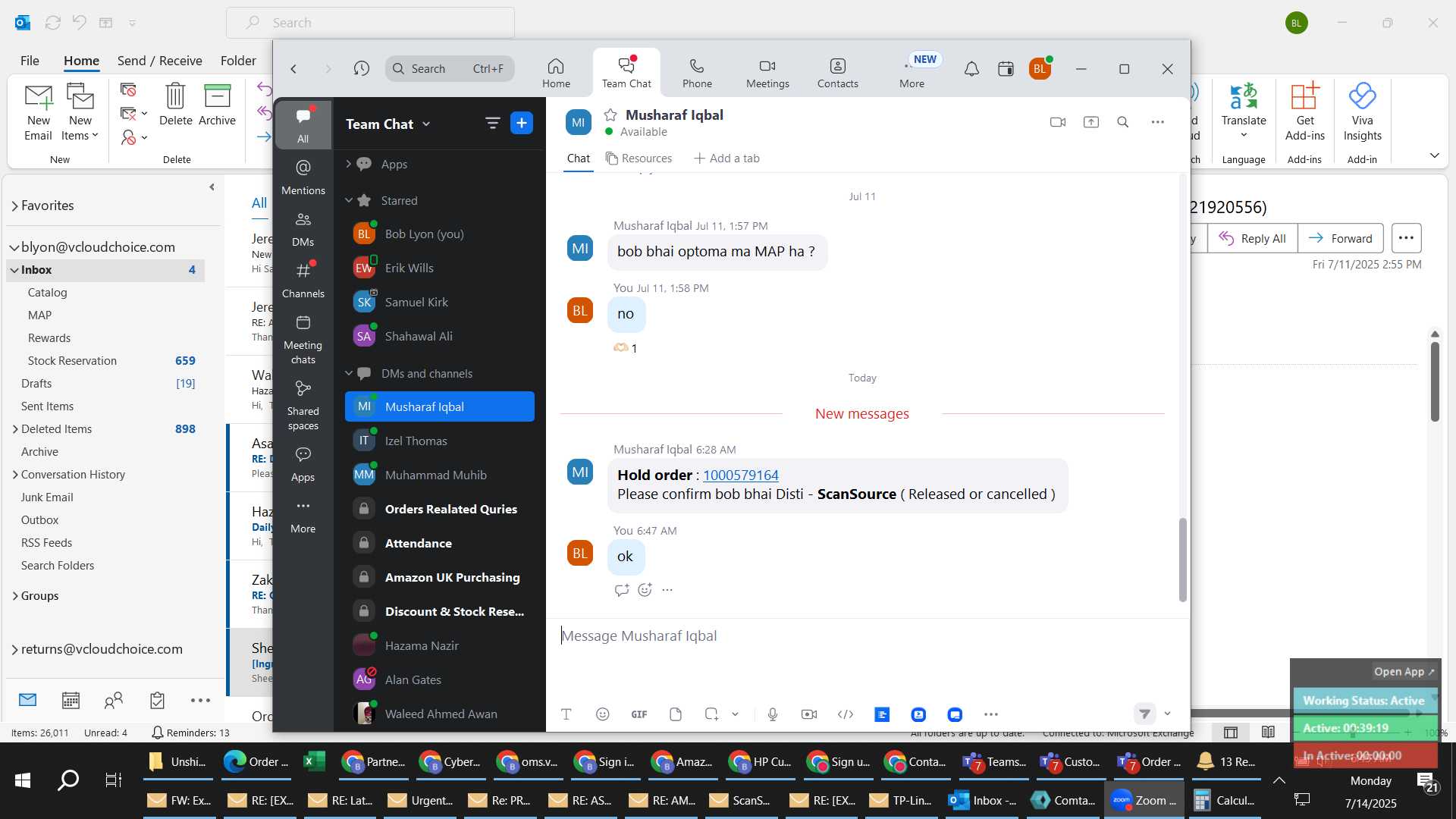Expand Favorites in Outlook folder pane
The image size is (1456, 819).
click(x=14, y=206)
